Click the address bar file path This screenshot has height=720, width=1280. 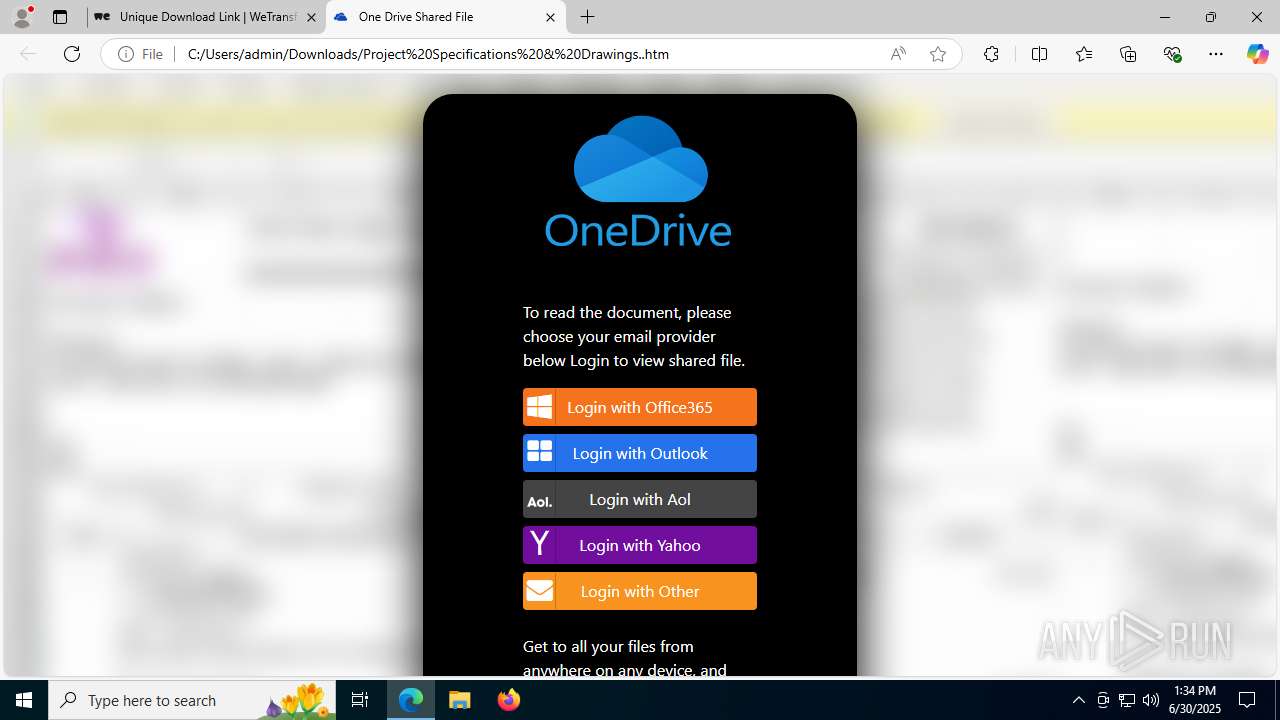tap(428, 54)
